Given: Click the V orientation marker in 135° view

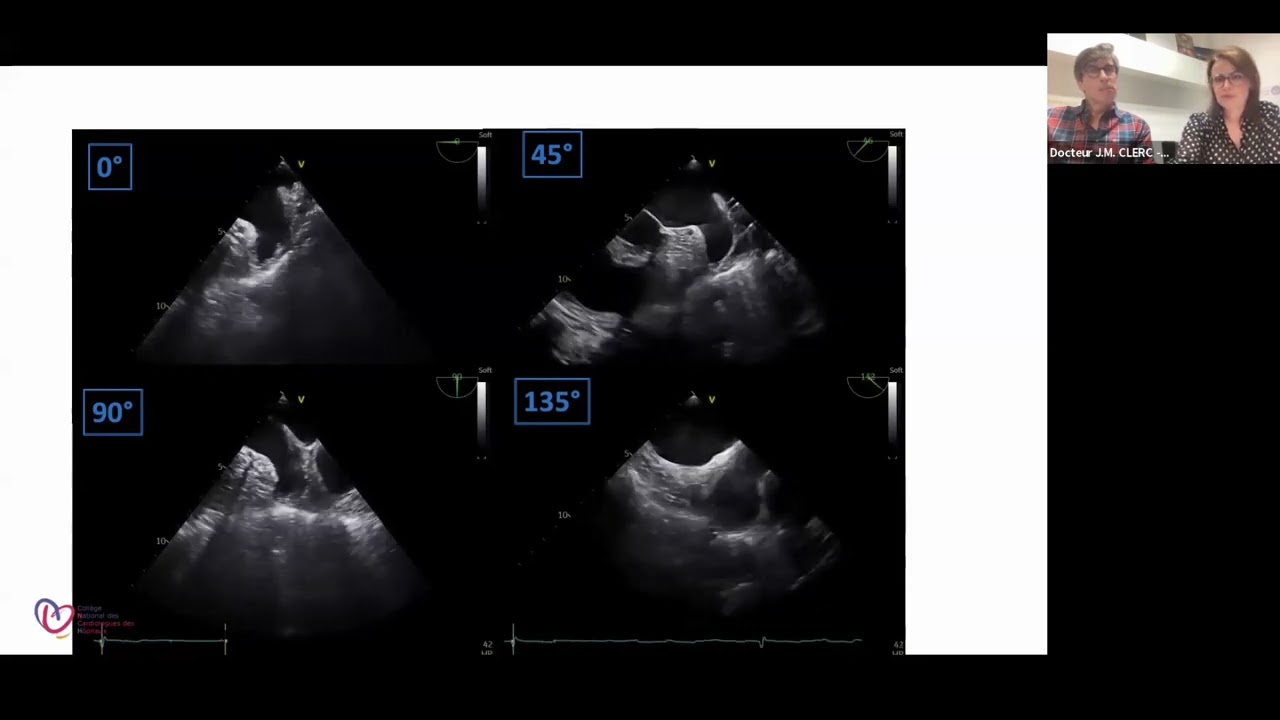Looking at the screenshot, I should (x=712, y=400).
